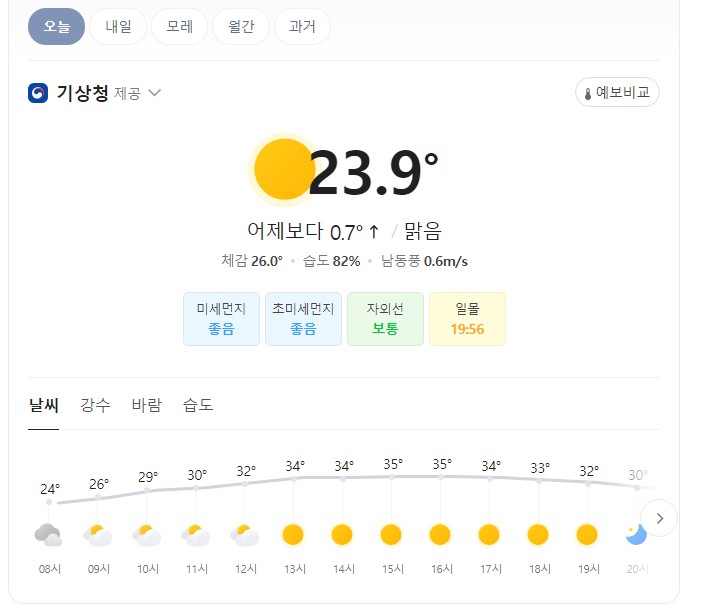
Task: Click the next arrow on hourly forecast
Action: pos(659,518)
